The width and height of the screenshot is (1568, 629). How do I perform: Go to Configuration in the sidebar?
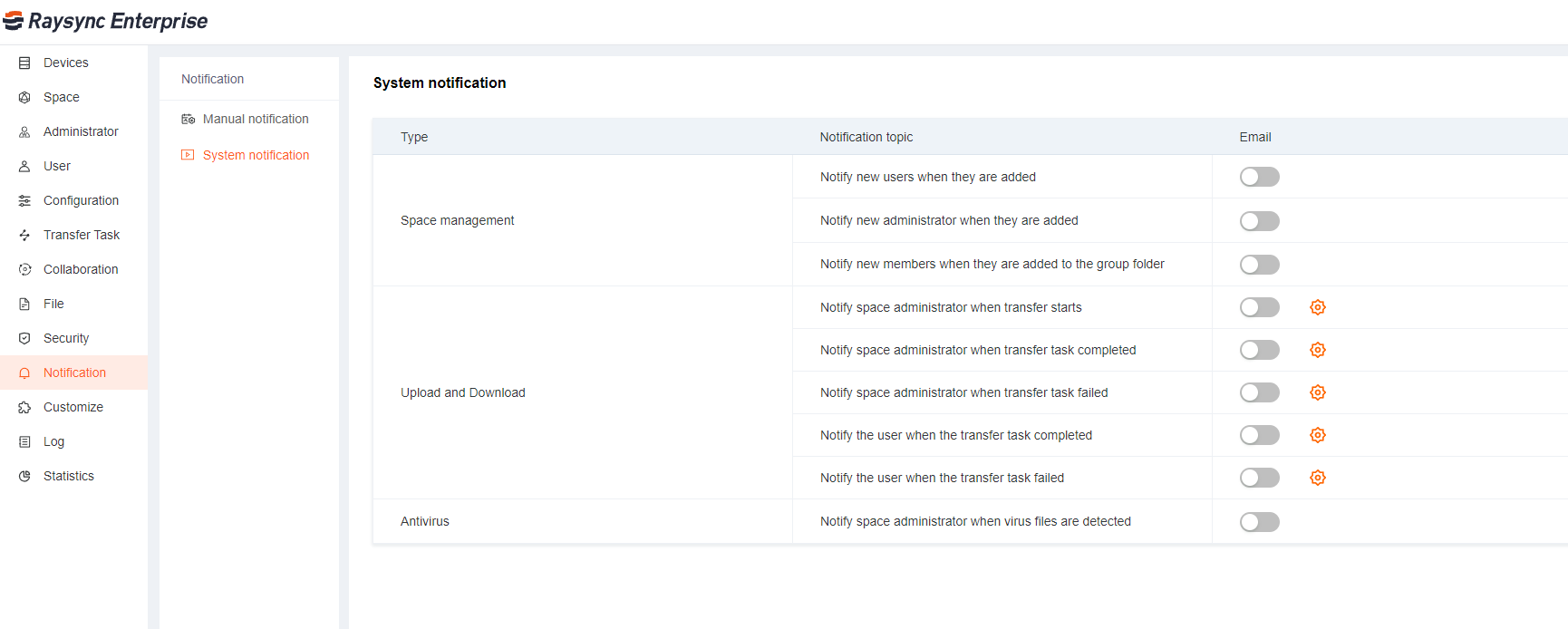pos(81,200)
